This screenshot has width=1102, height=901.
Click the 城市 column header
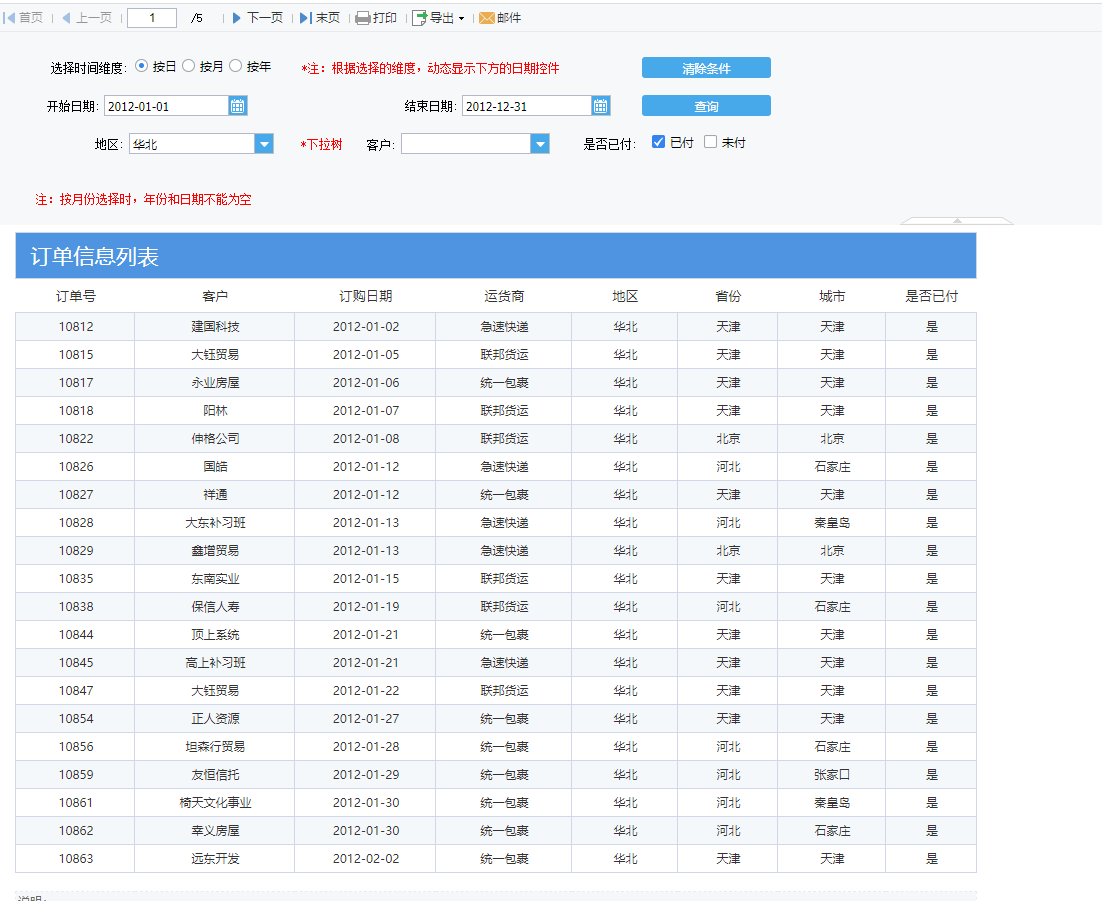pyautogui.click(x=832, y=297)
